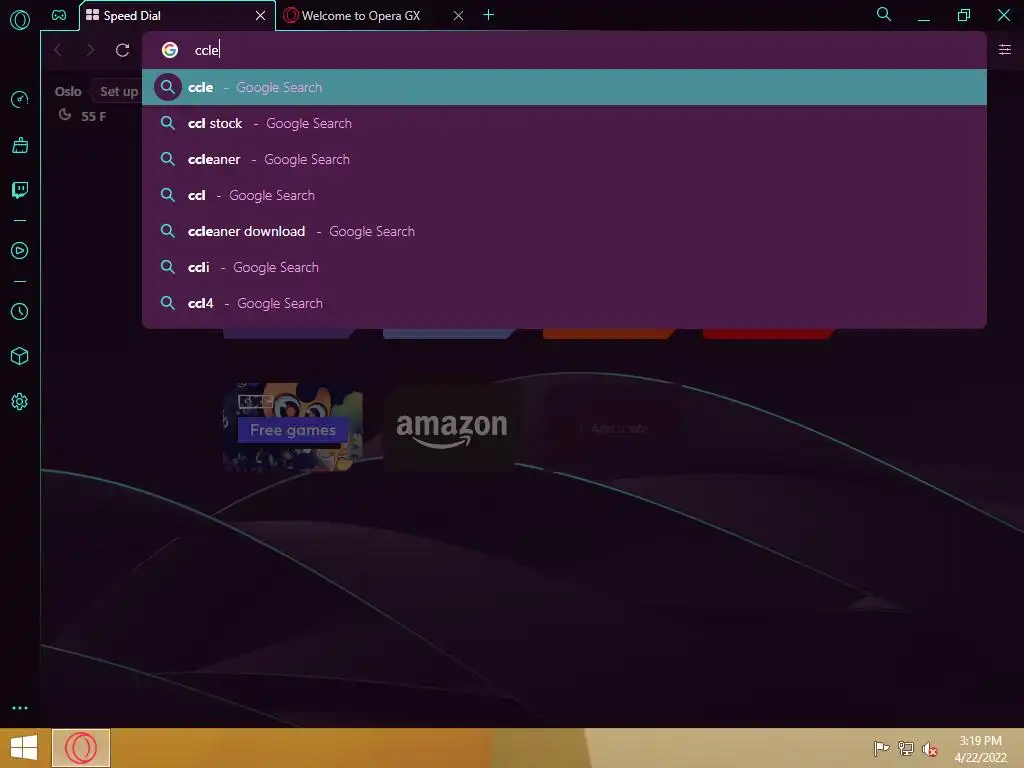
Task: Select the standalone 'ccl' search suggestion
Action: (x=564, y=195)
